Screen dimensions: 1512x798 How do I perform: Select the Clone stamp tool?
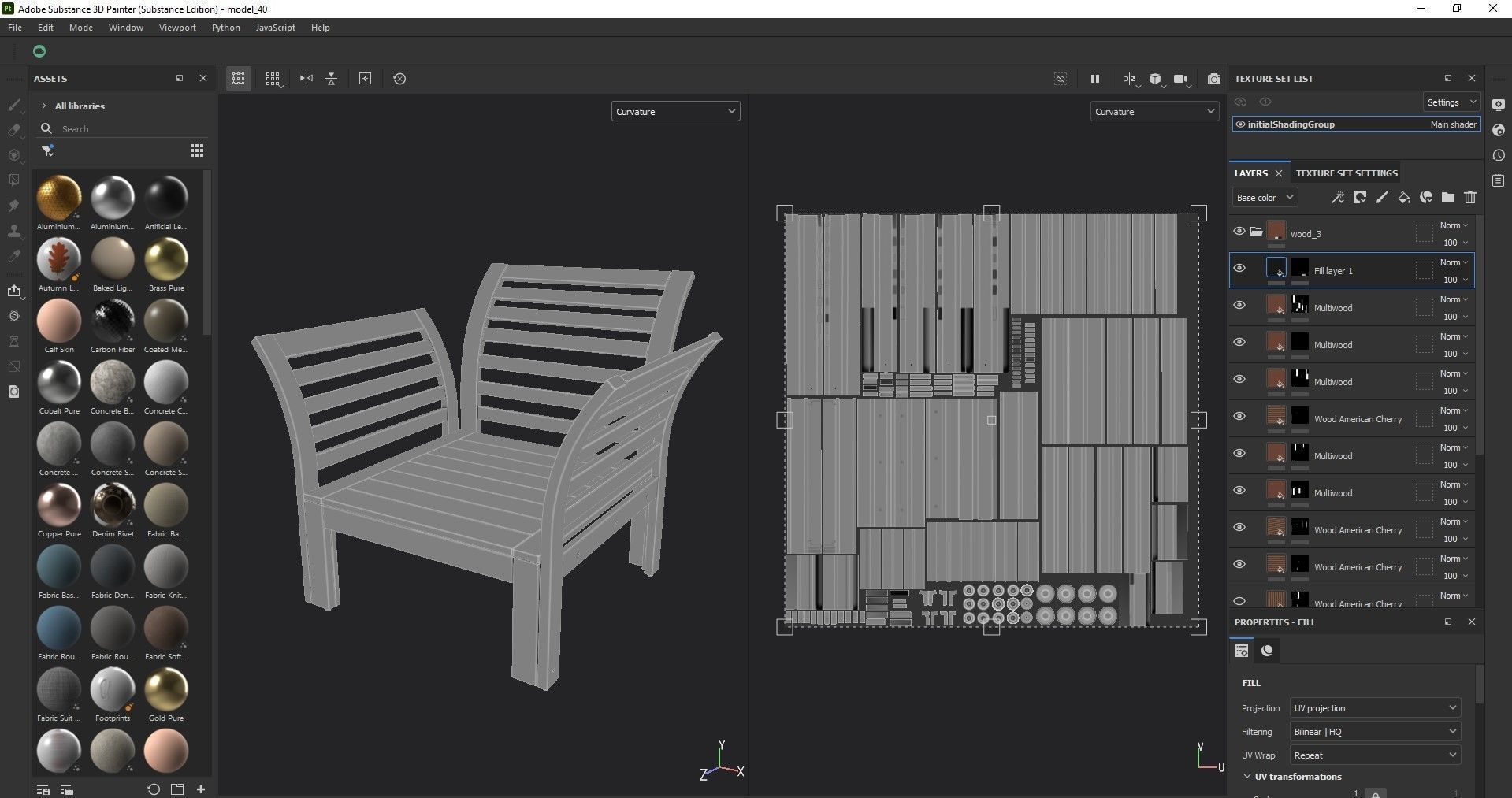click(13, 231)
